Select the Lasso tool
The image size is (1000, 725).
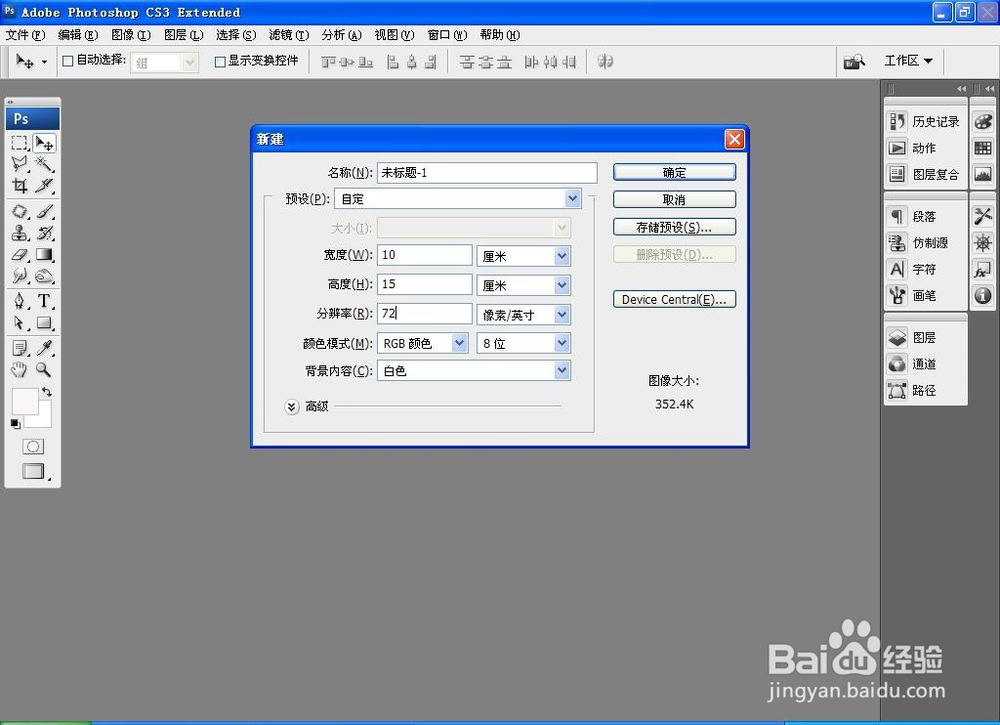20,164
